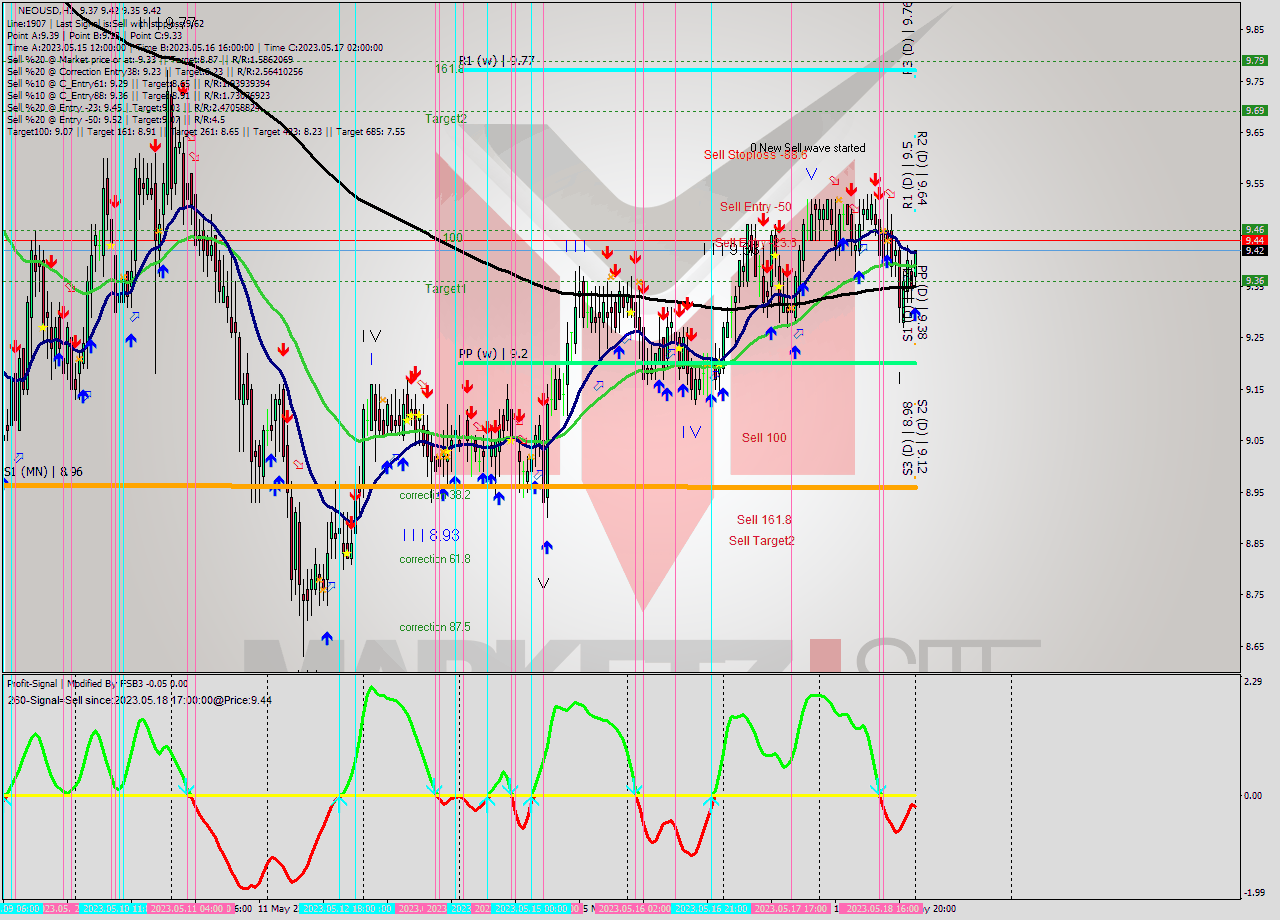The width and height of the screenshot is (1280, 920).
Task: Select the 'Sell Entry -50' label
Action: pos(756,206)
